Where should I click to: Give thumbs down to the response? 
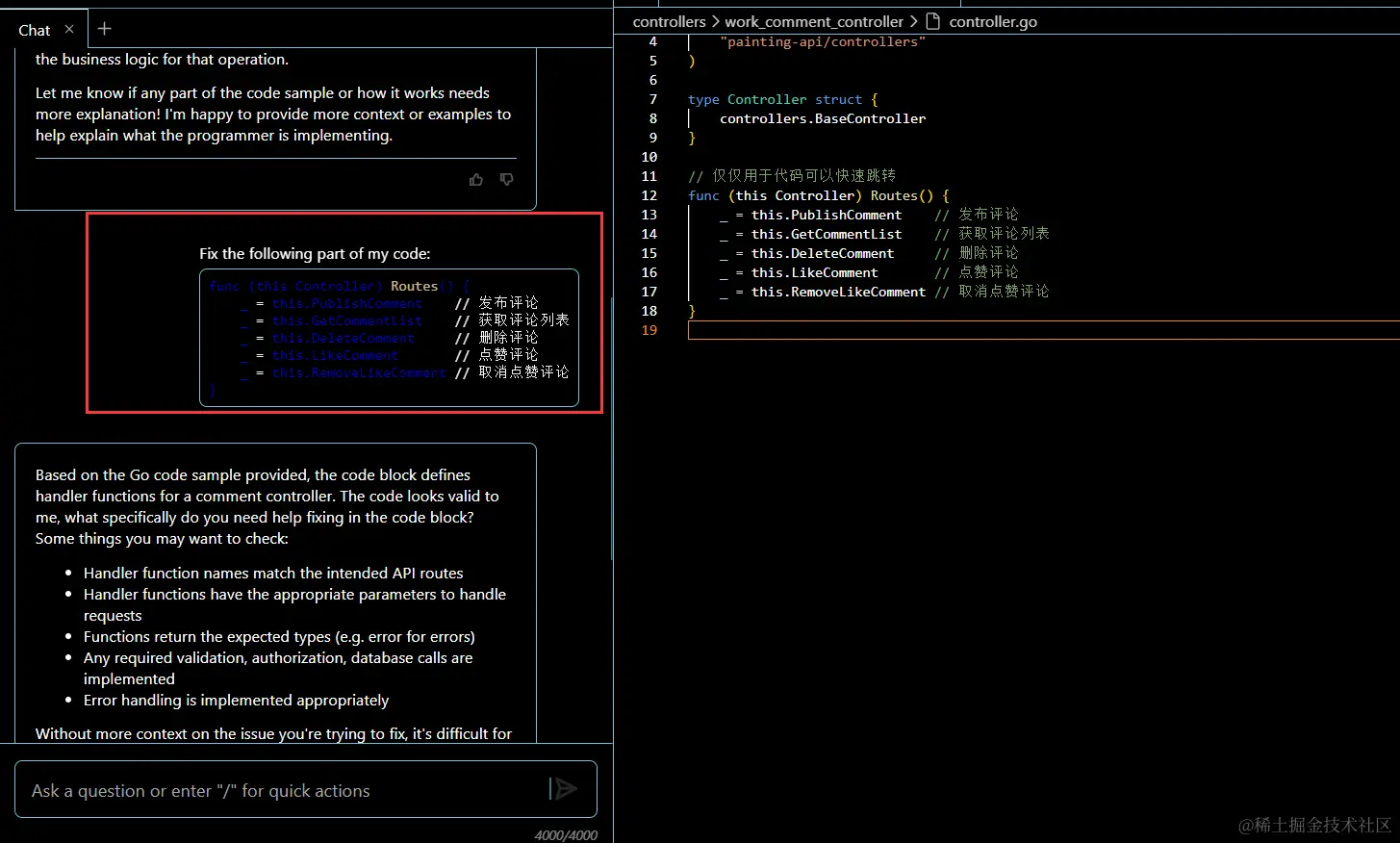pyautogui.click(x=507, y=179)
